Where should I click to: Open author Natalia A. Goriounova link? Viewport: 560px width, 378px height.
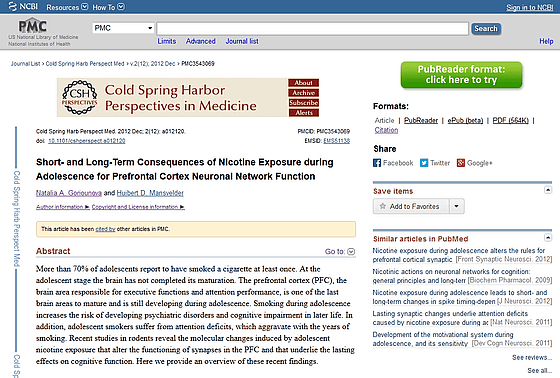(69, 193)
